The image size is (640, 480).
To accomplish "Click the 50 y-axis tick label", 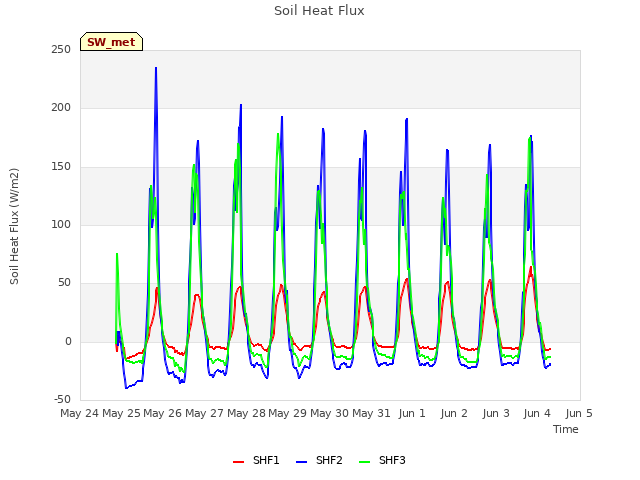I will pyautogui.click(x=64, y=282).
